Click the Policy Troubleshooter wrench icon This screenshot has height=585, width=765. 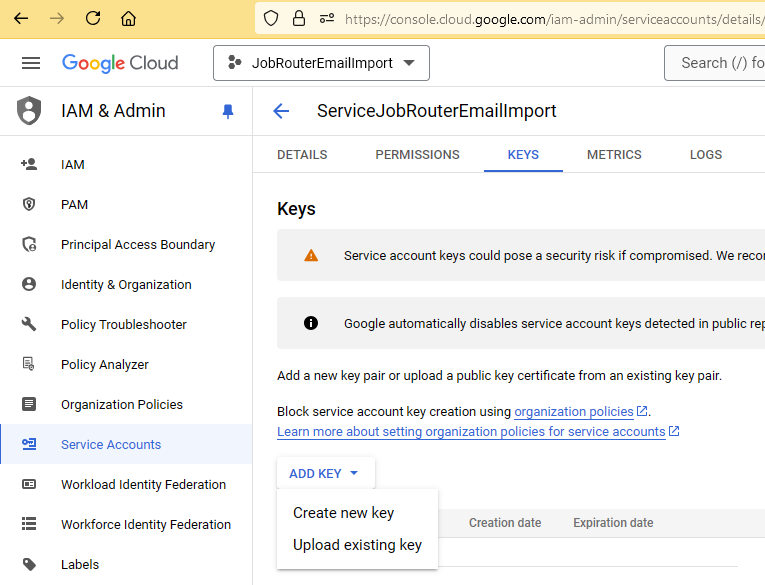coord(29,323)
